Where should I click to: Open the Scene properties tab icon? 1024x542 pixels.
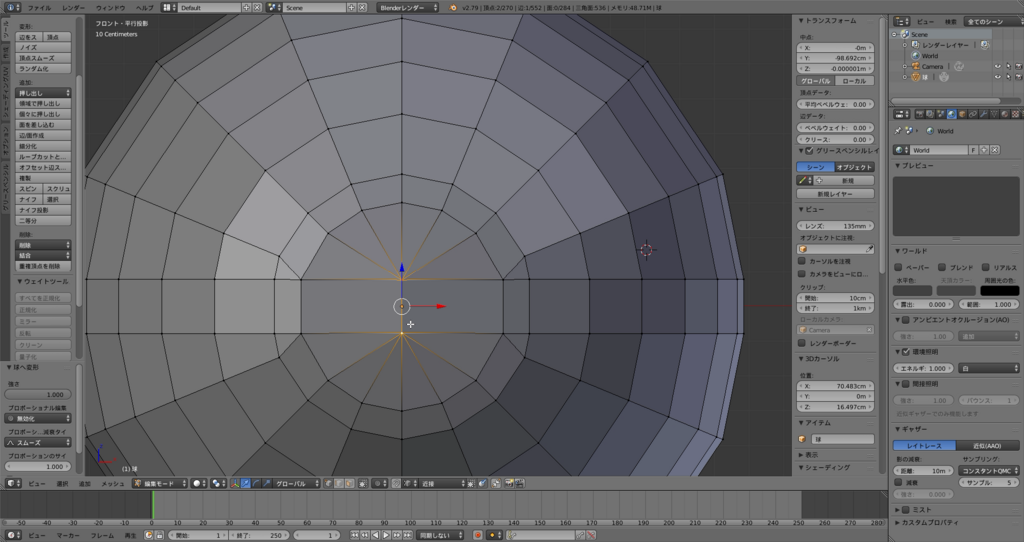940,114
